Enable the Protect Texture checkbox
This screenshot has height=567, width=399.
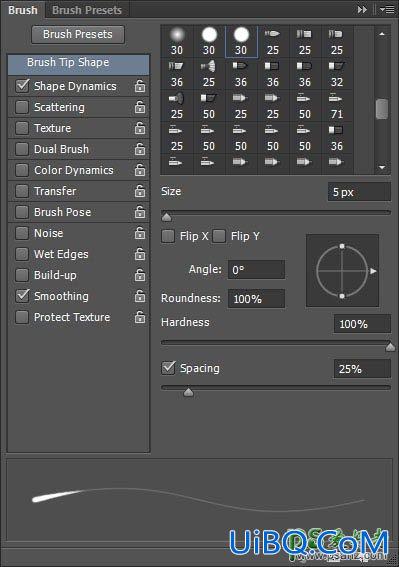coord(22,317)
